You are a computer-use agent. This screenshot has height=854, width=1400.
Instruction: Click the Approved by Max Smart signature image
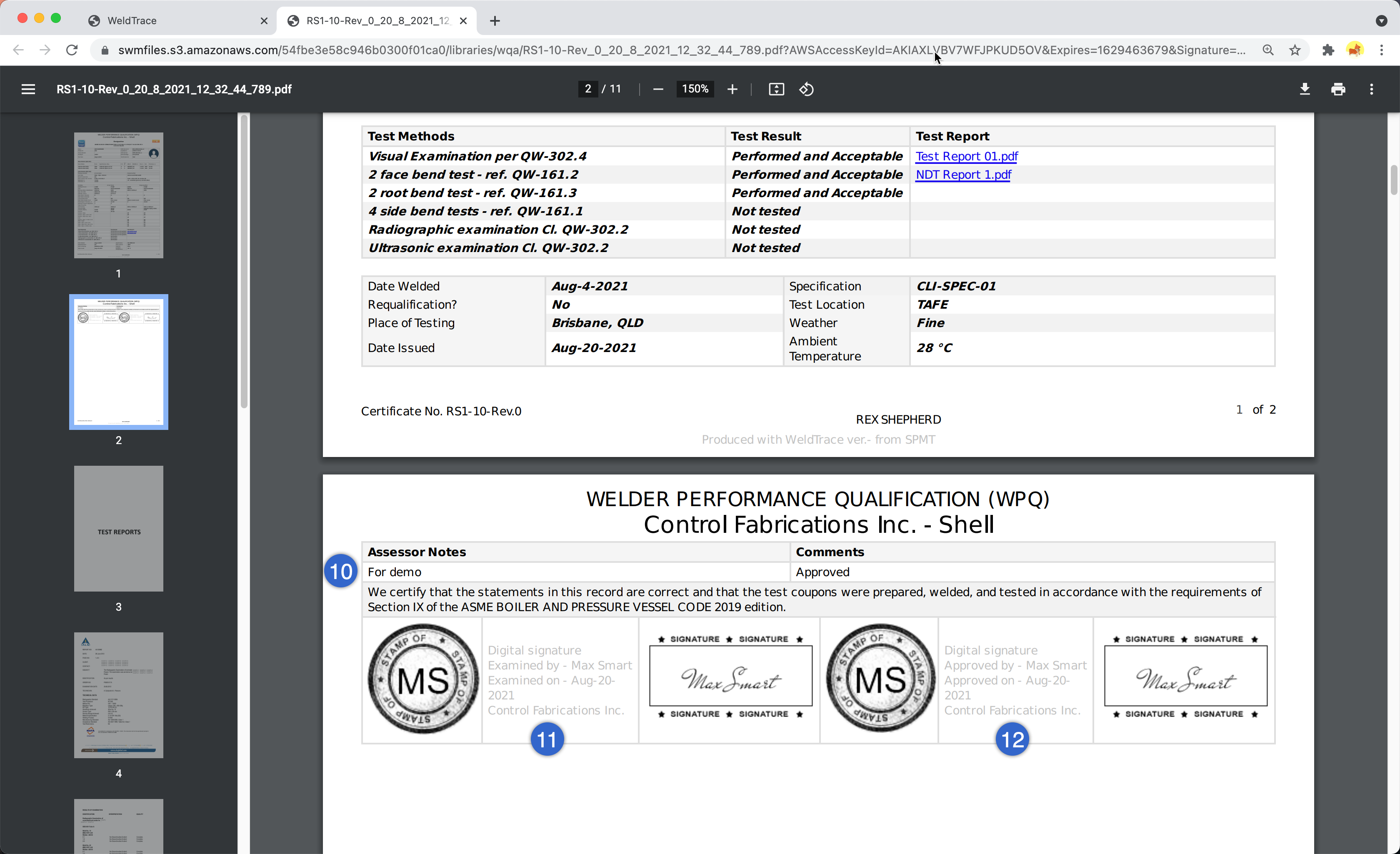click(1185, 677)
